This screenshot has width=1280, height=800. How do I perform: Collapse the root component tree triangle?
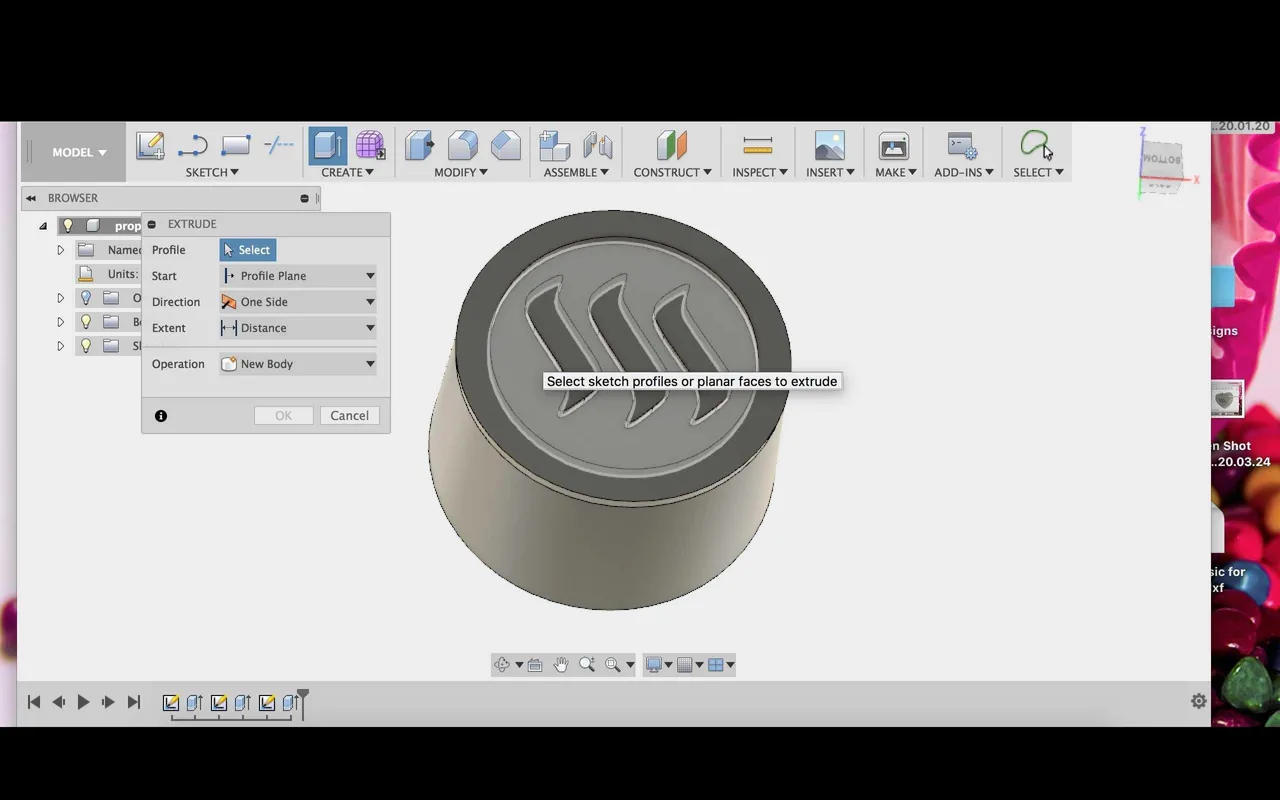coord(43,226)
